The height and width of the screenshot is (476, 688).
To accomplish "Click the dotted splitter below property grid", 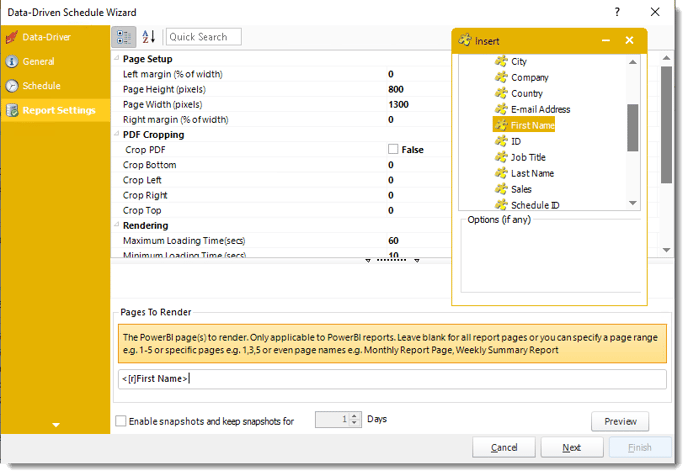I will pos(392,260).
